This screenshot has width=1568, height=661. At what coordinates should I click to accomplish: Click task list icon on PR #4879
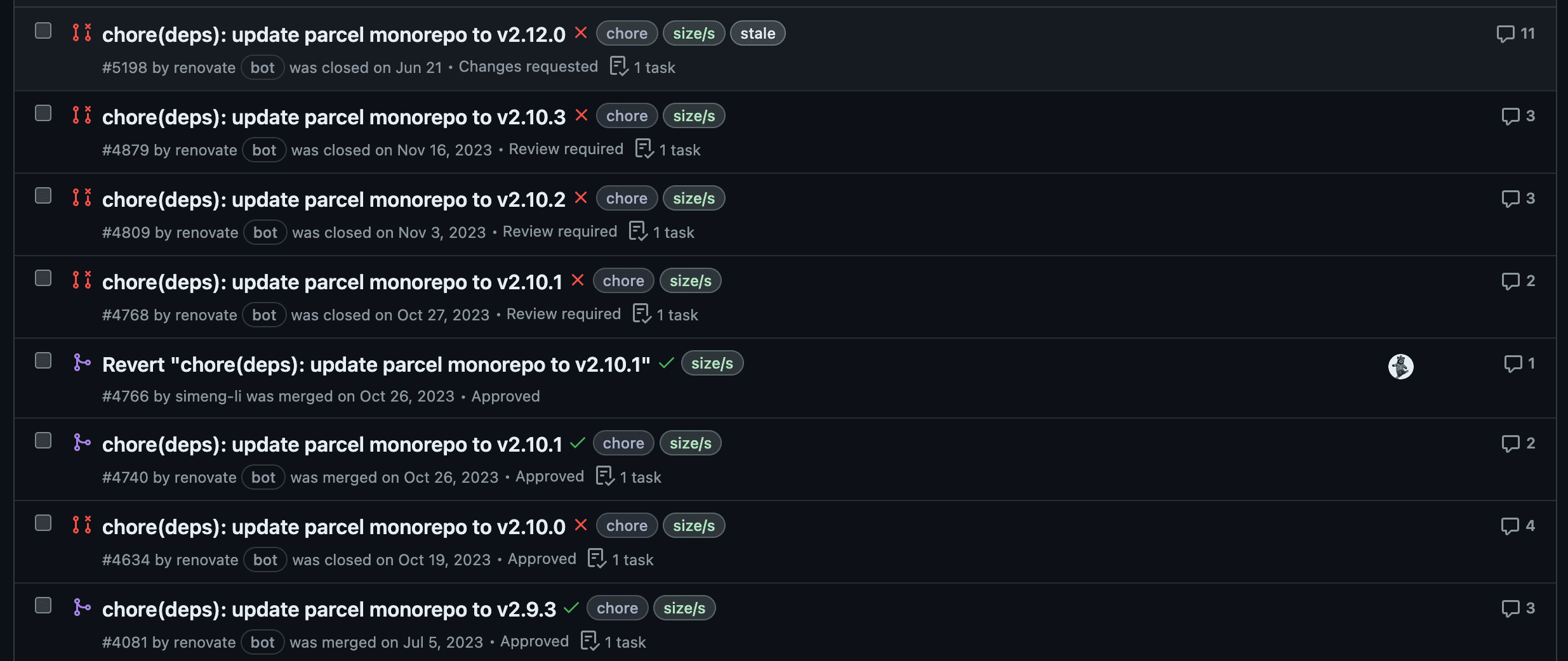point(644,149)
